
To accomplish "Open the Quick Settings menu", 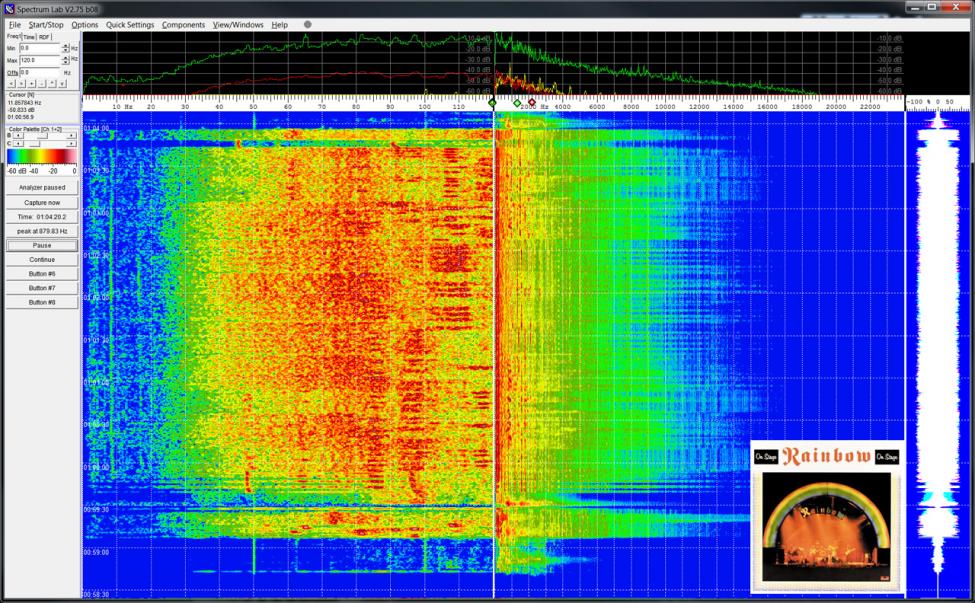I will point(130,25).
